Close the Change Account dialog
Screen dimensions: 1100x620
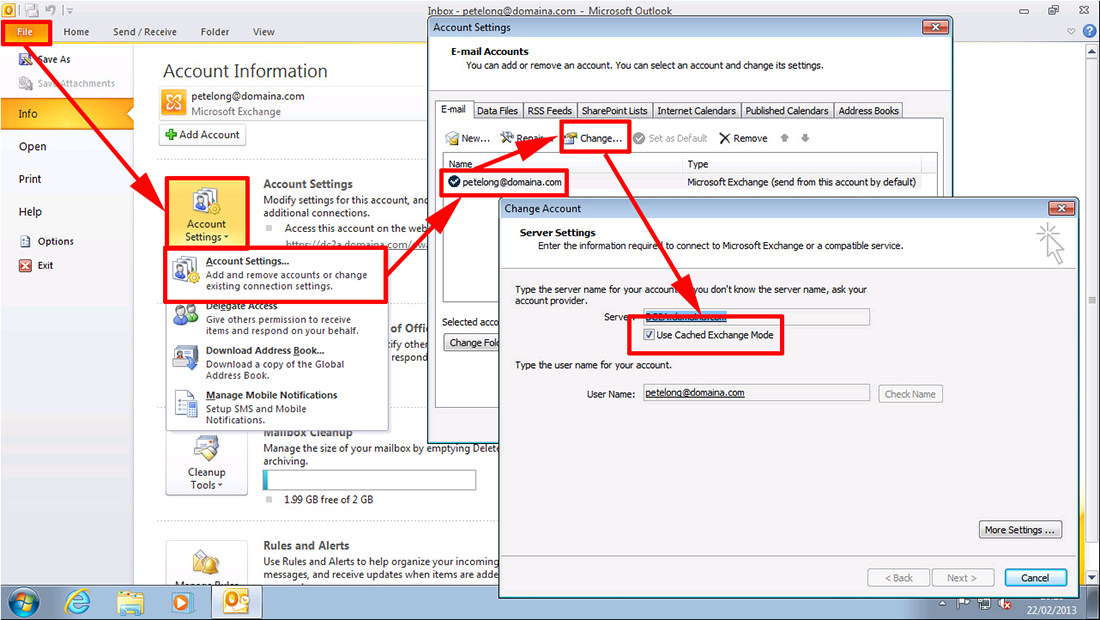(x=1062, y=208)
